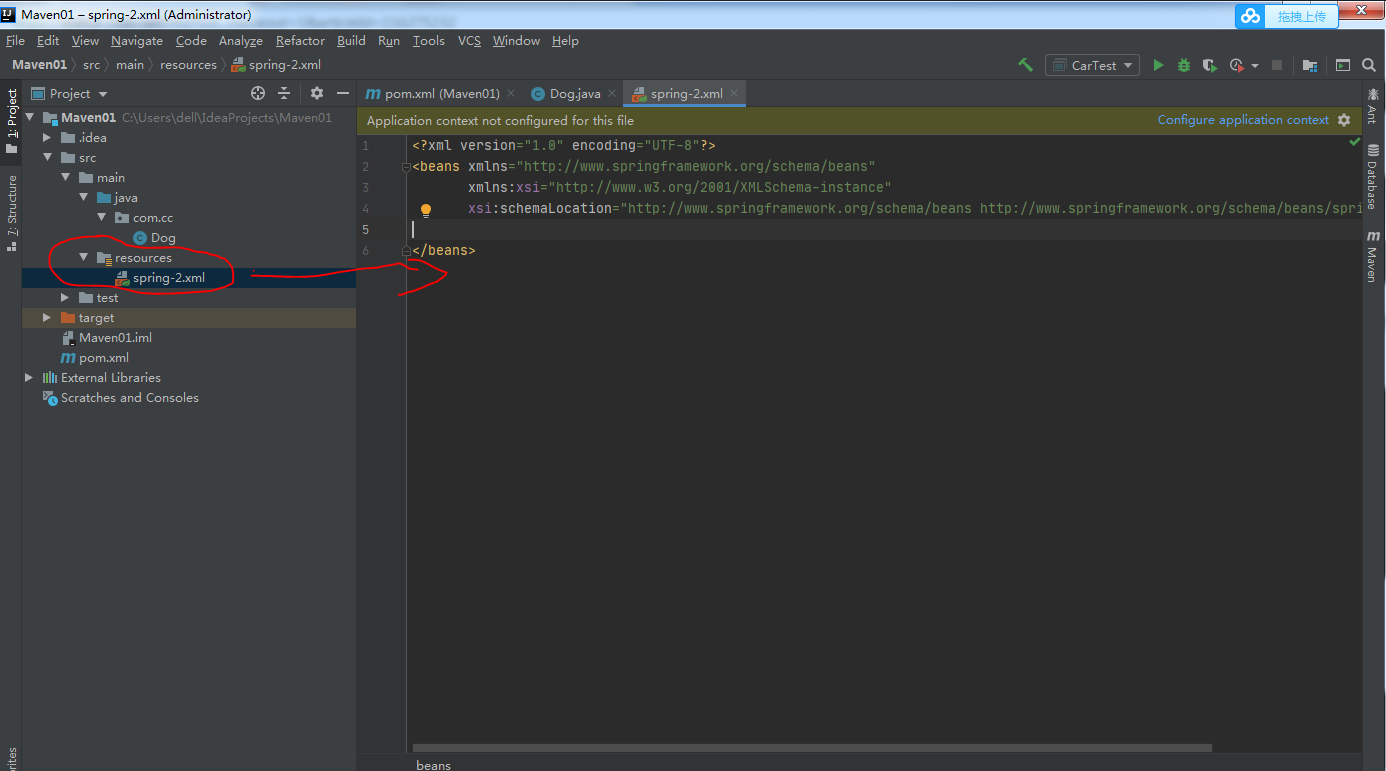This screenshot has height=771, width=1386.
Task: Switch to the Dog.java editor tab
Action: click(x=574, y=93)
